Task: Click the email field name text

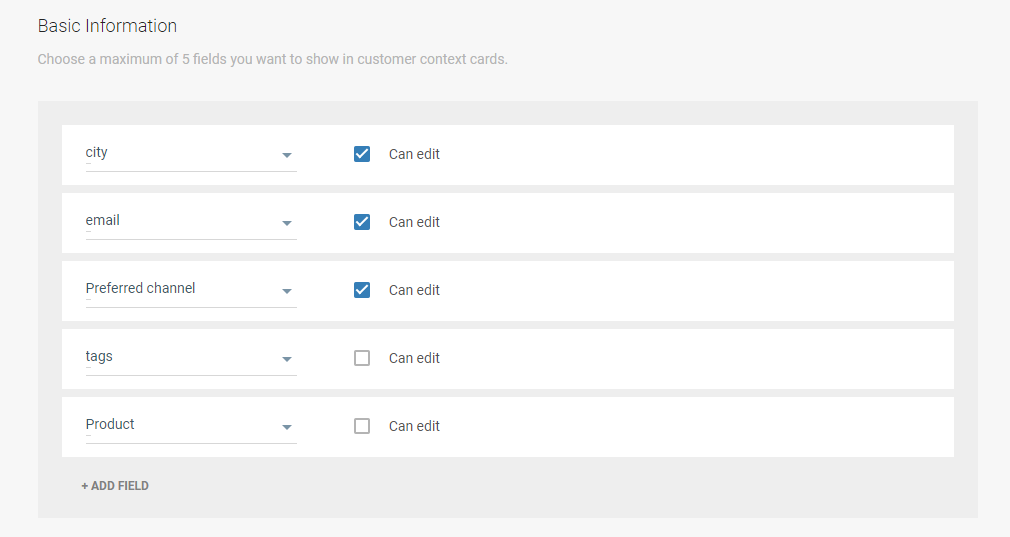Action: click(x=103, y=221)
